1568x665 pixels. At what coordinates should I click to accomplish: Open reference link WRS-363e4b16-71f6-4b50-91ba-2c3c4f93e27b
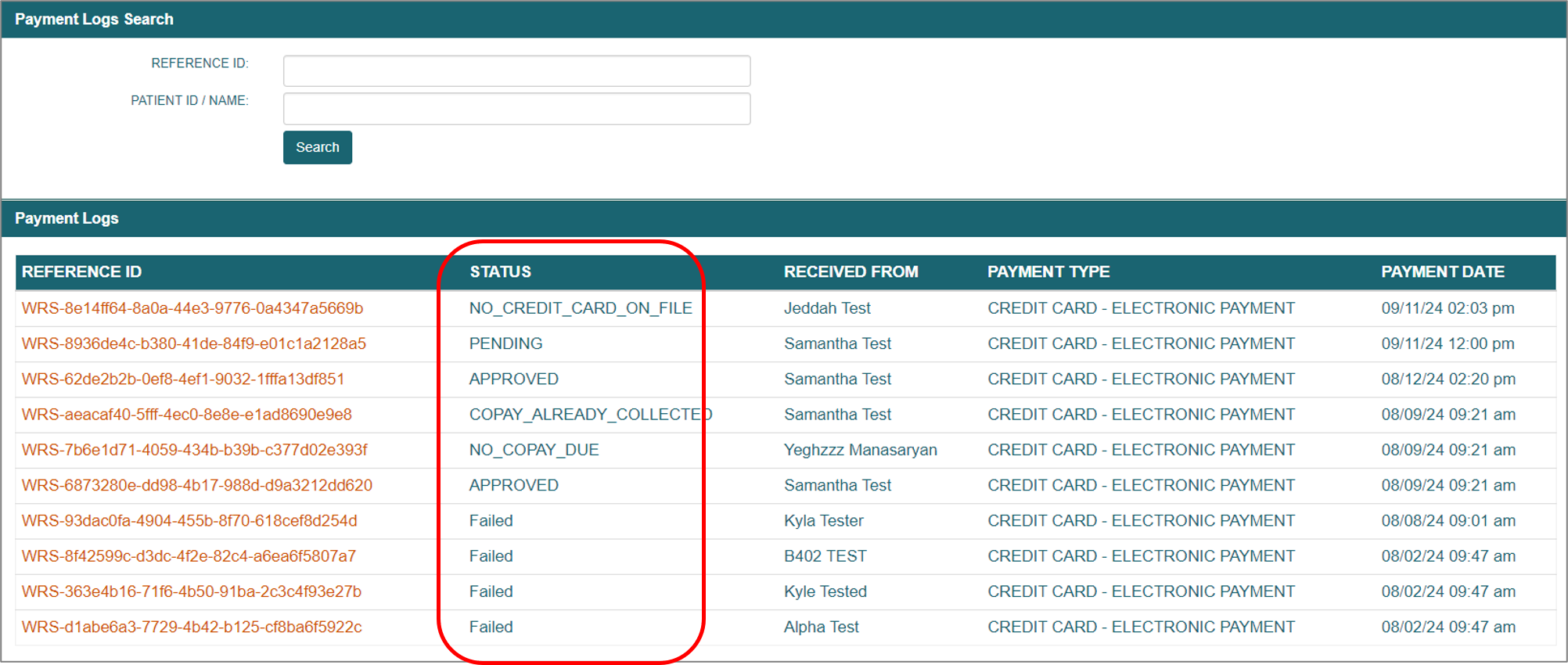click(192, 591)
